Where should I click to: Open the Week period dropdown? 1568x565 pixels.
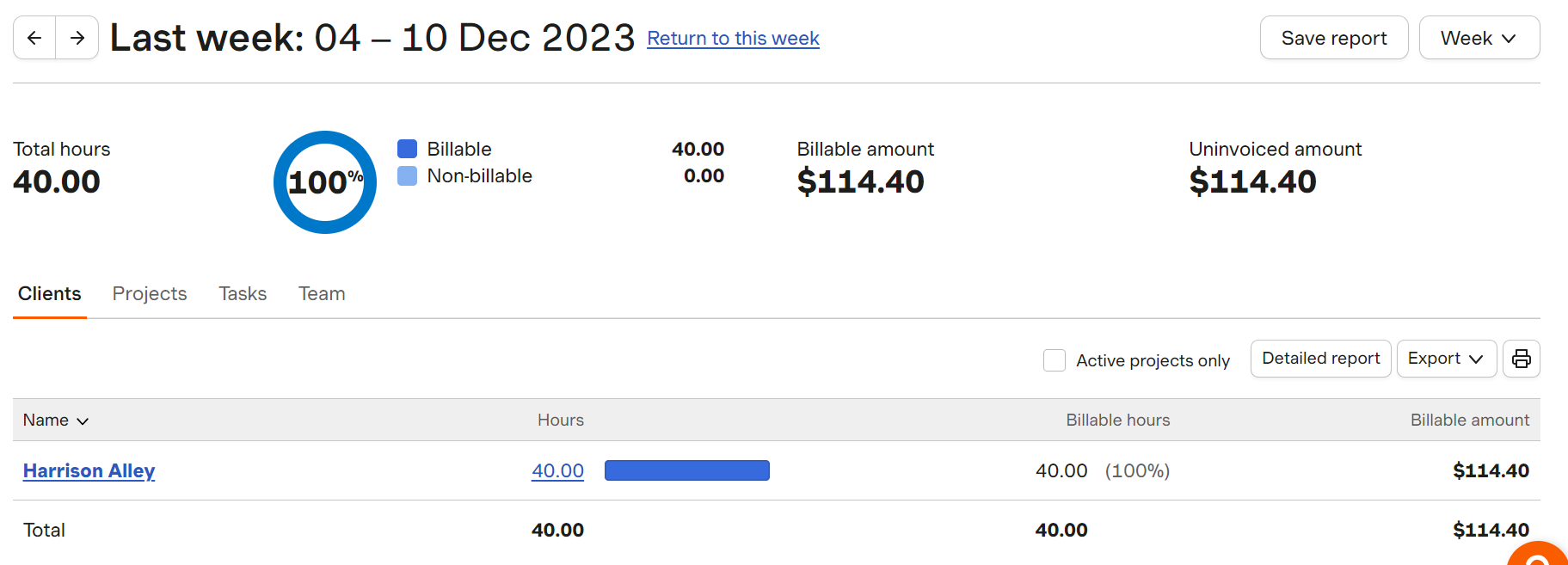1479,38
